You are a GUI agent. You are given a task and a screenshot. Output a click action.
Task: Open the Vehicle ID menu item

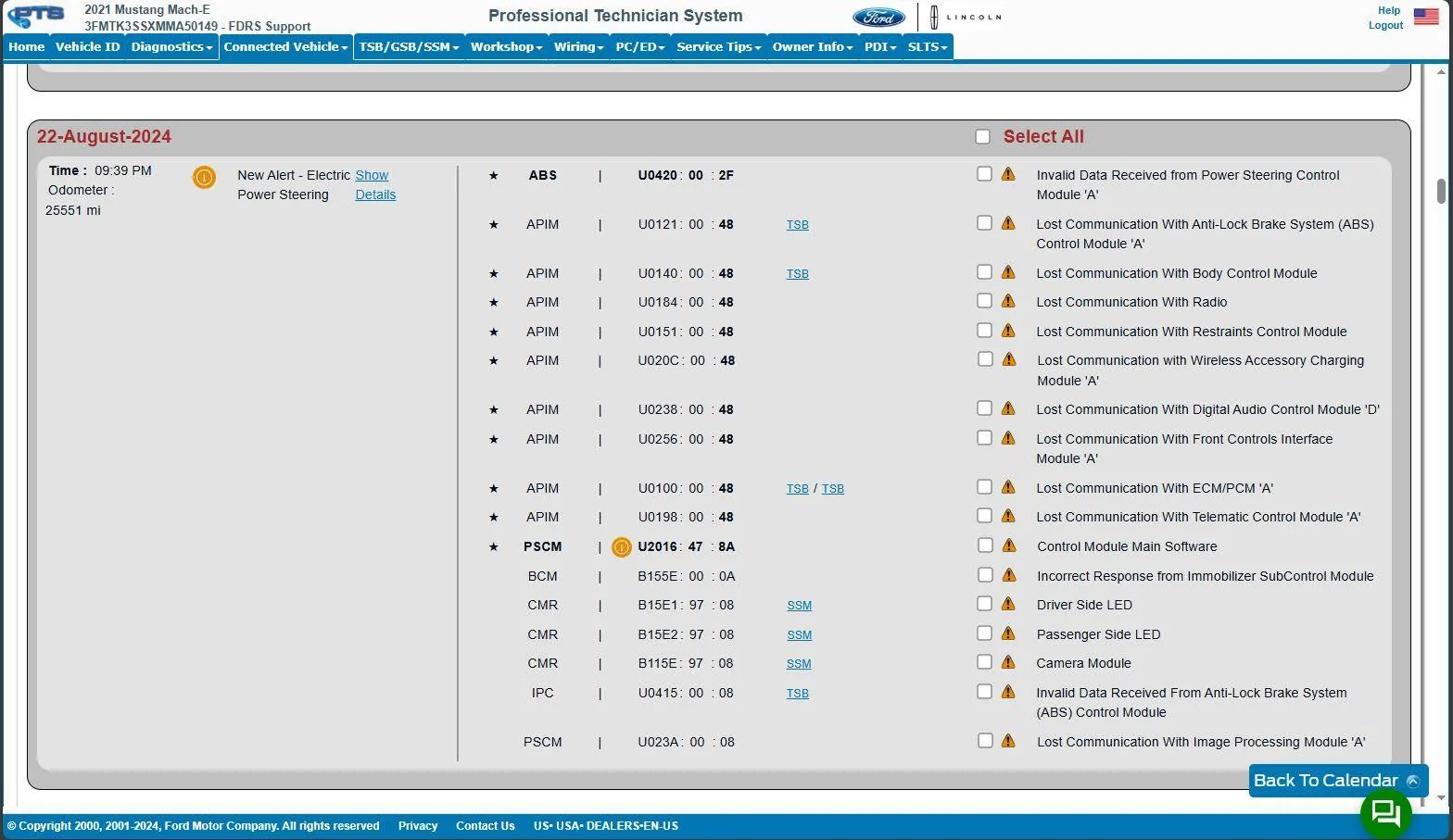point(88,47)
